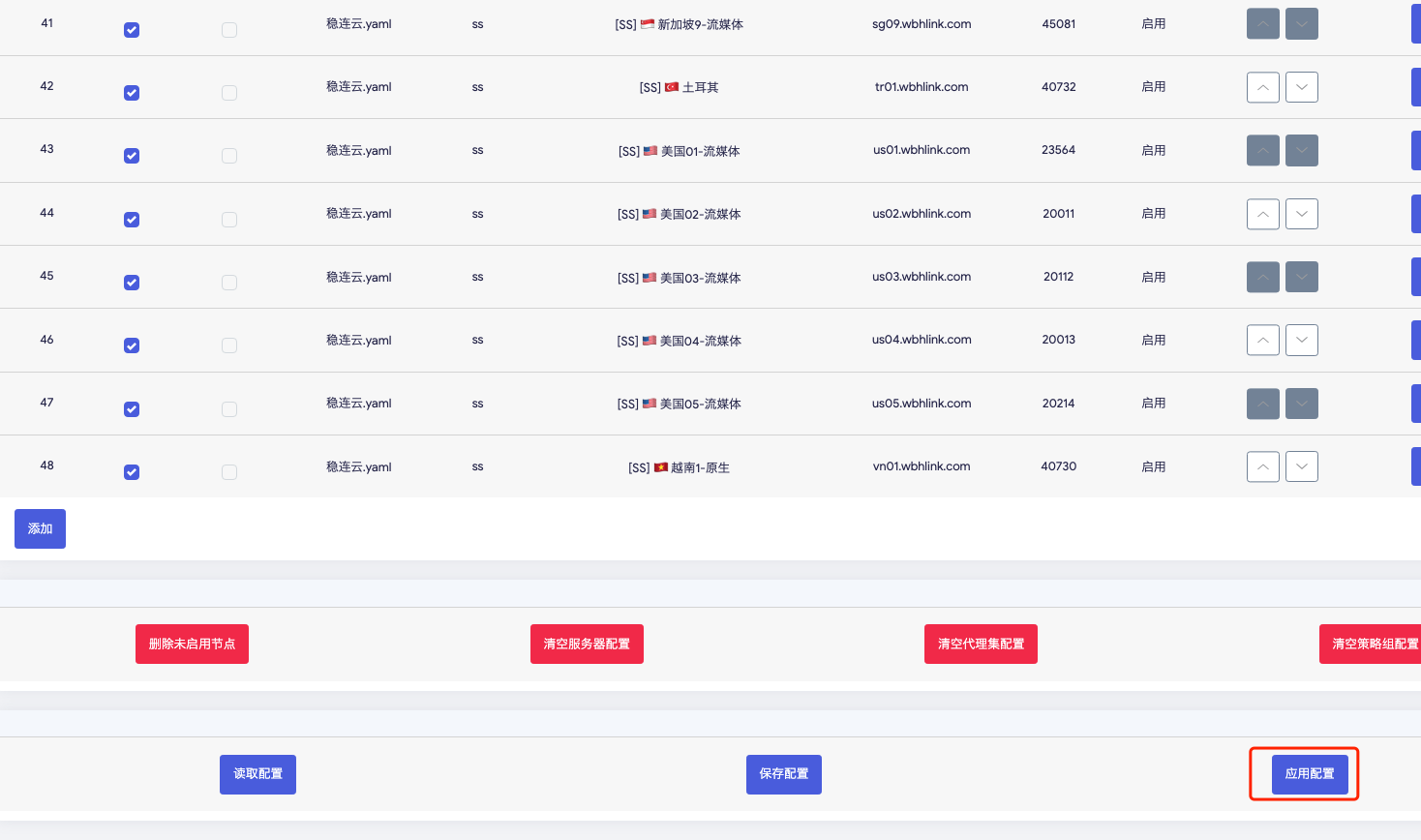Click the red 删除未启用节点 button
Screen dimensions: 1421x840
(x=192, y=644)
